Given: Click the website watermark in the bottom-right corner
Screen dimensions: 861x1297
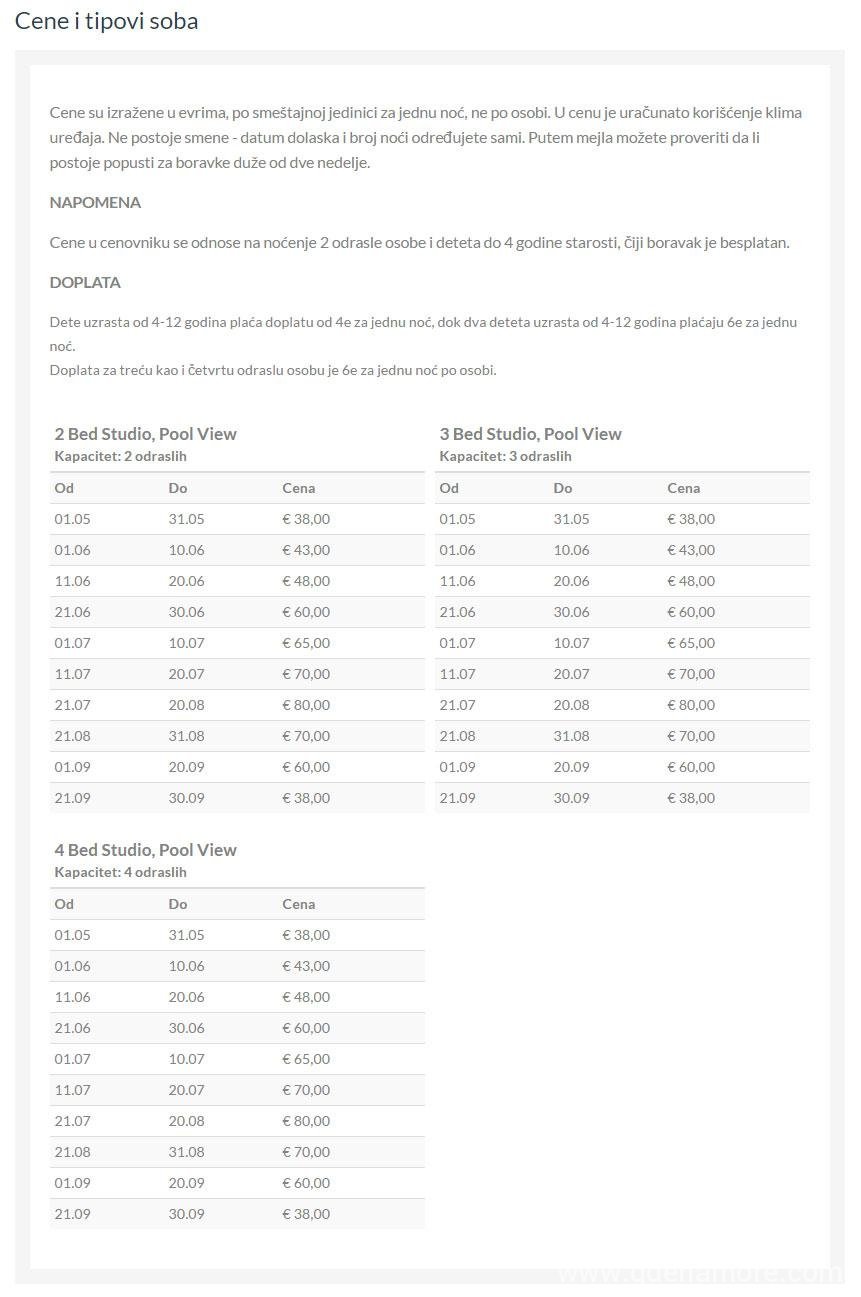Looking at the screenshot, I should point(700,1275).
